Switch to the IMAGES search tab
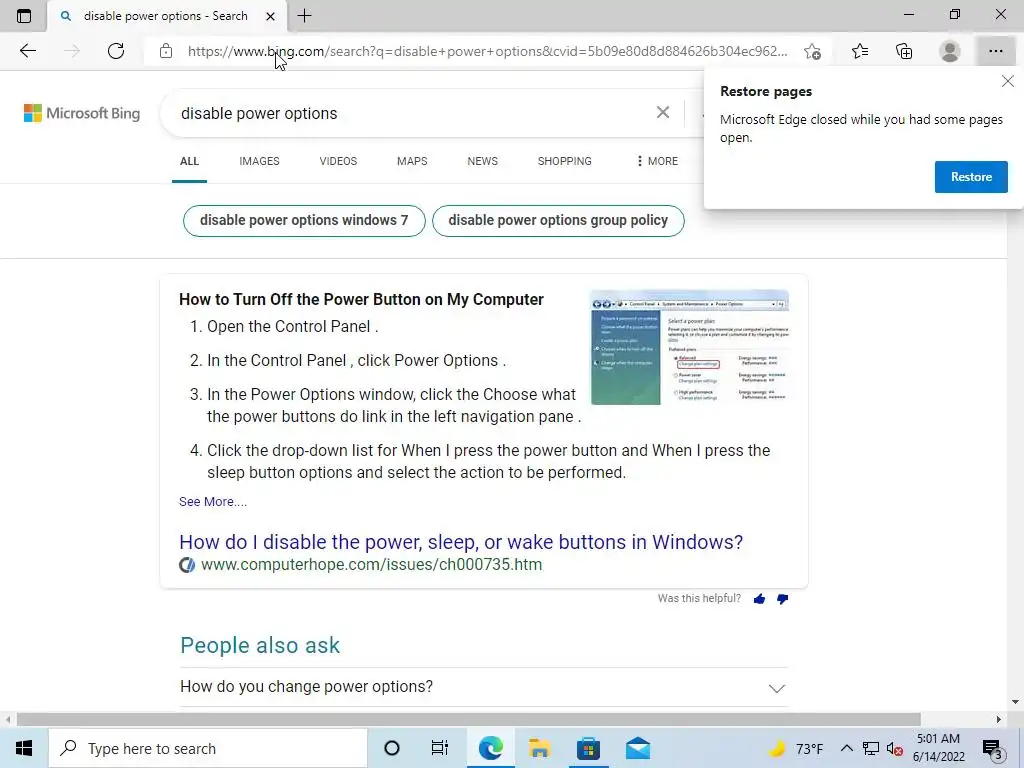Image resolution: width=1024 pixels, height=768 pixels. tap(259, 161)
